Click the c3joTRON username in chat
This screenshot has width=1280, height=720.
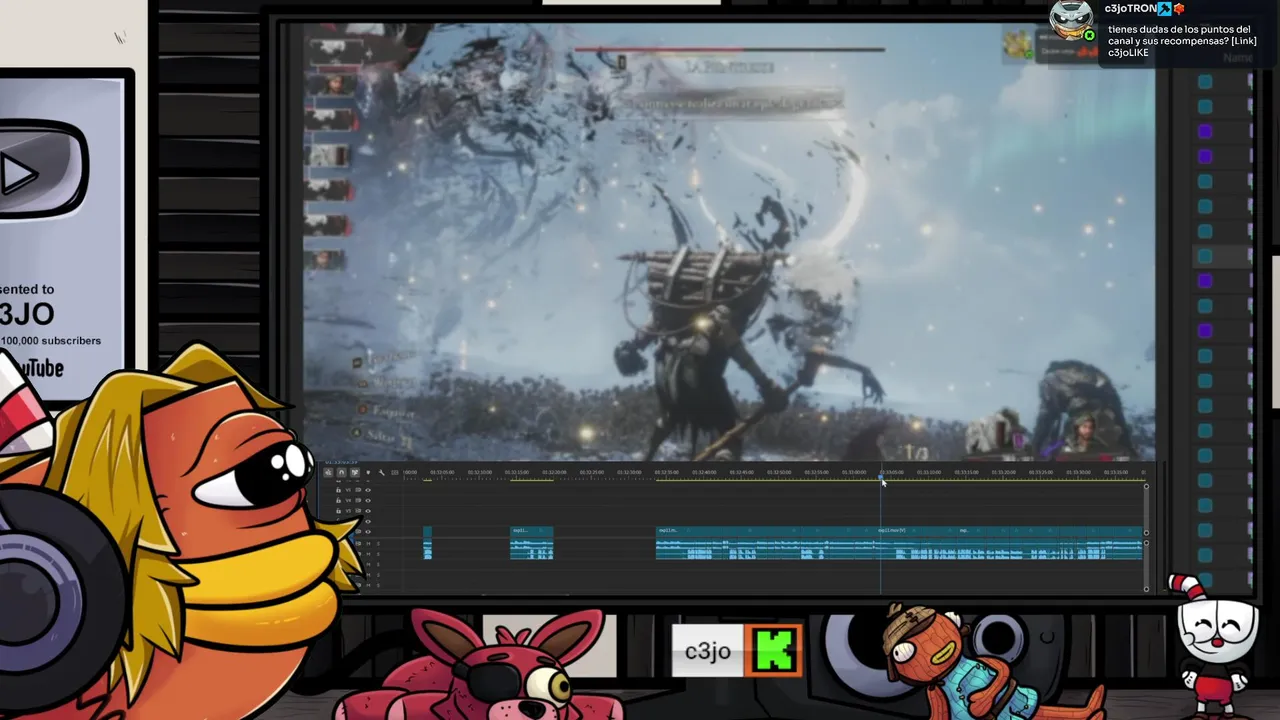[1130, 8]
